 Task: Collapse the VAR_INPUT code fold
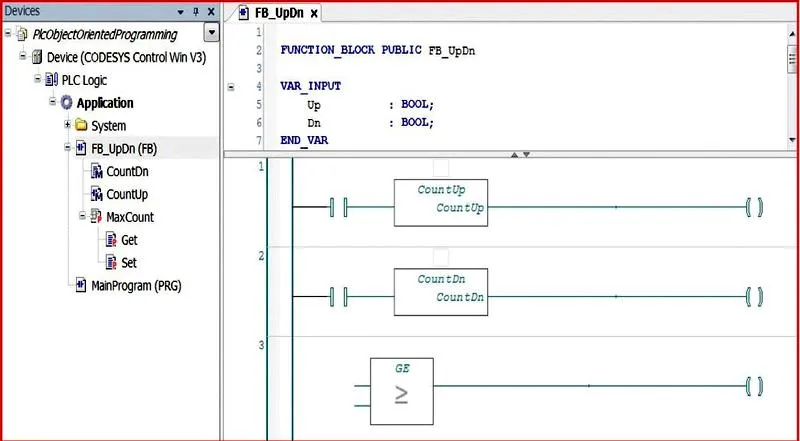point(231,87)
